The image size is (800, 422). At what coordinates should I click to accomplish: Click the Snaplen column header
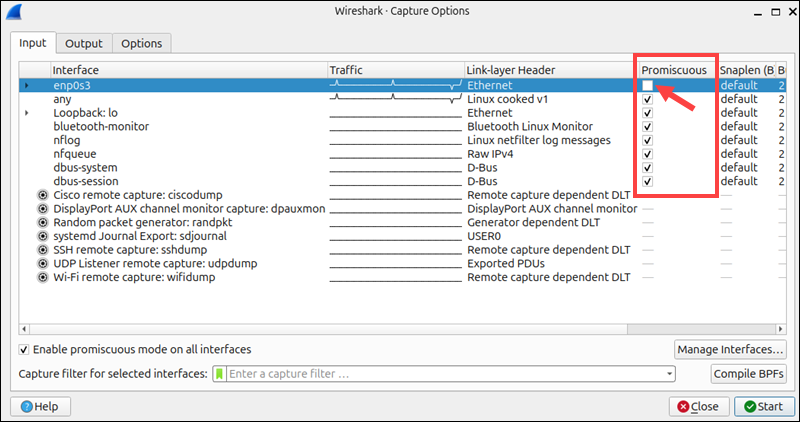coord(746,70)
